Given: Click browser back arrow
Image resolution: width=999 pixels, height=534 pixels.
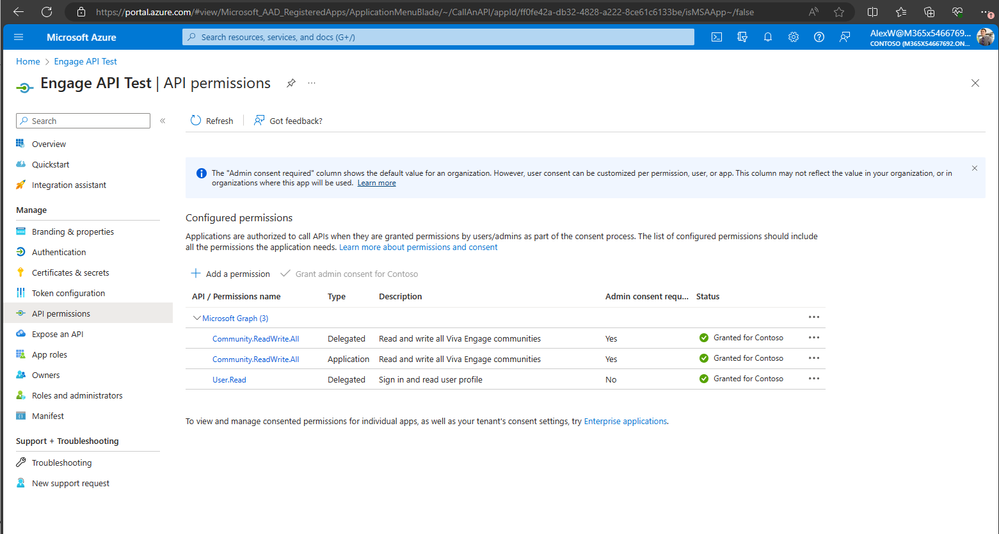Looking at the screenshot, I should (18, 11).
